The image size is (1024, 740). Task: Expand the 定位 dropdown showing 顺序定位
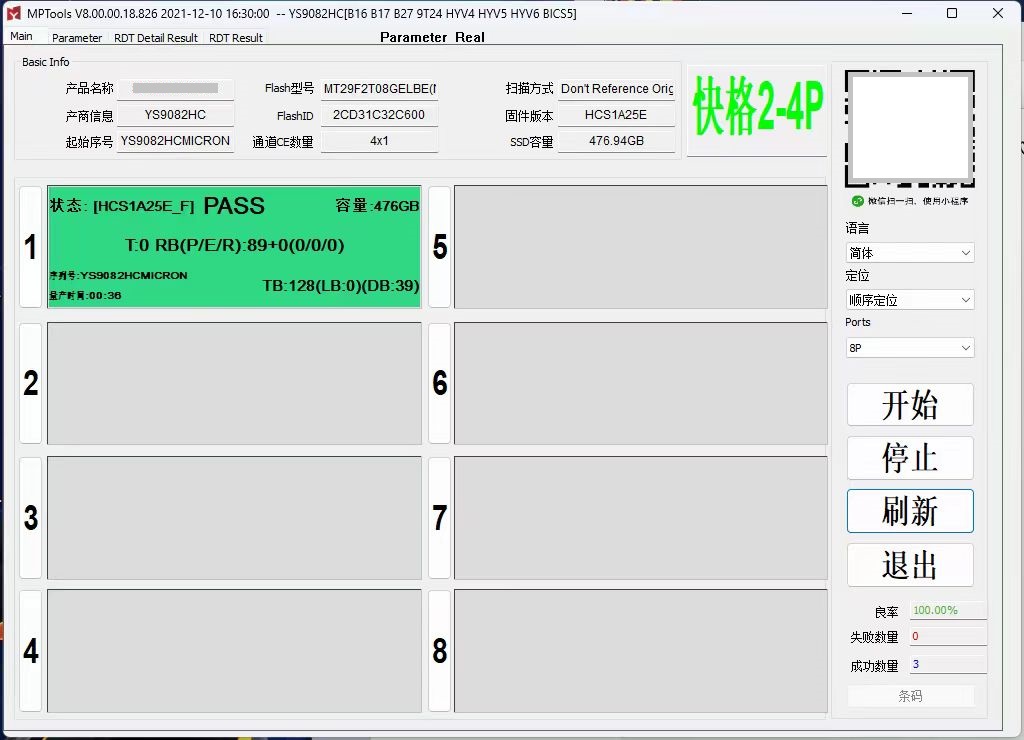(x=910, y=300)
